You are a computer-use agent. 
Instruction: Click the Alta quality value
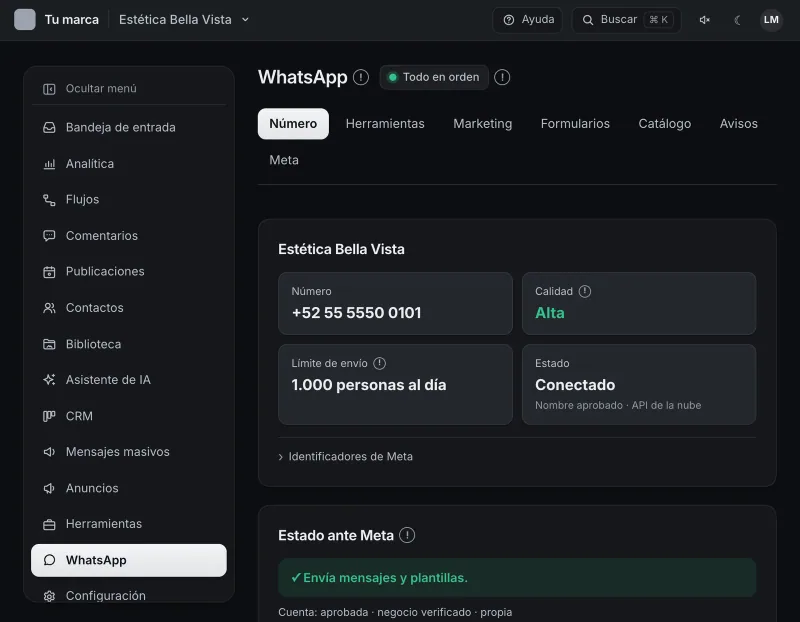pyautogui.click(x=549, y=313)
